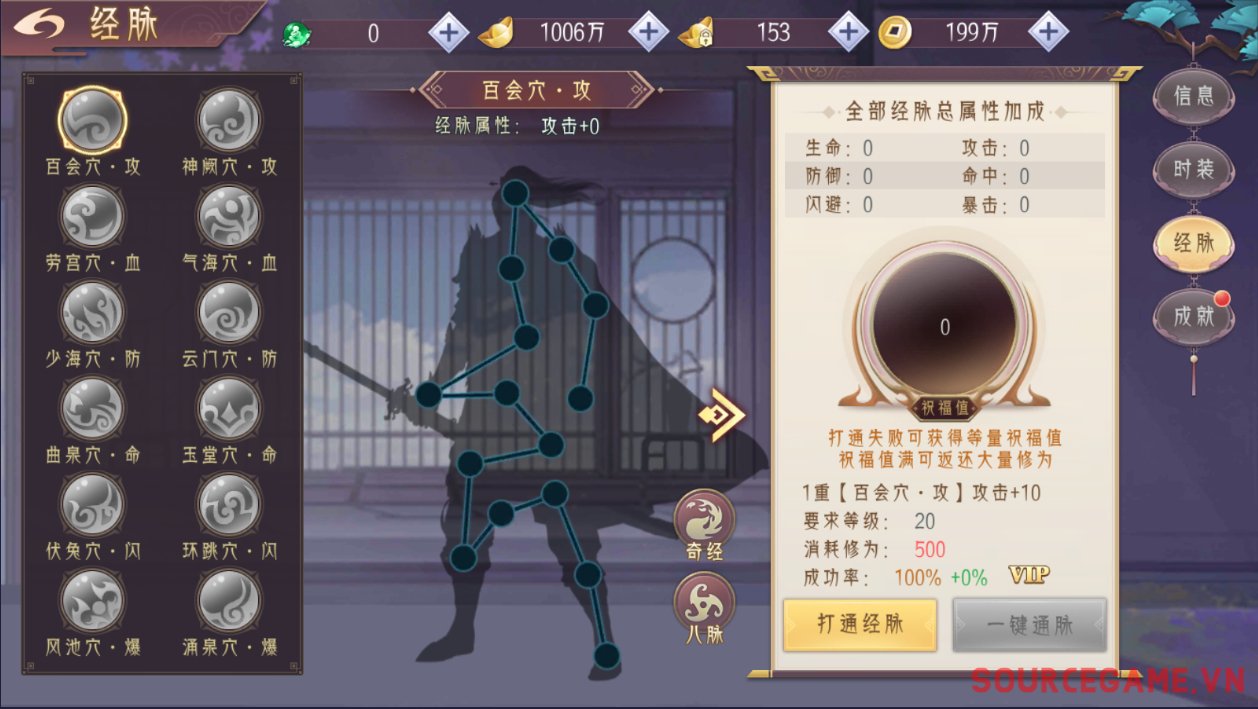This screenshot has width=1258, height=709.
Task: Select the 神阙穴·攻 meridian orb
Action: [229, 120]
